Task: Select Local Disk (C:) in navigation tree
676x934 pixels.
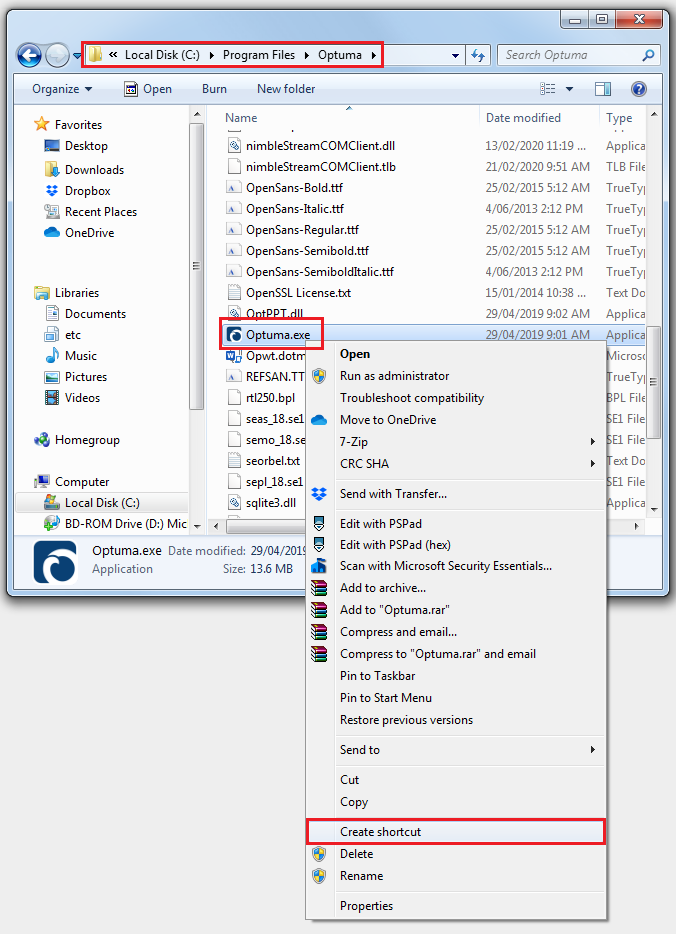Action: pyautogui.click(x=102, y=503)
